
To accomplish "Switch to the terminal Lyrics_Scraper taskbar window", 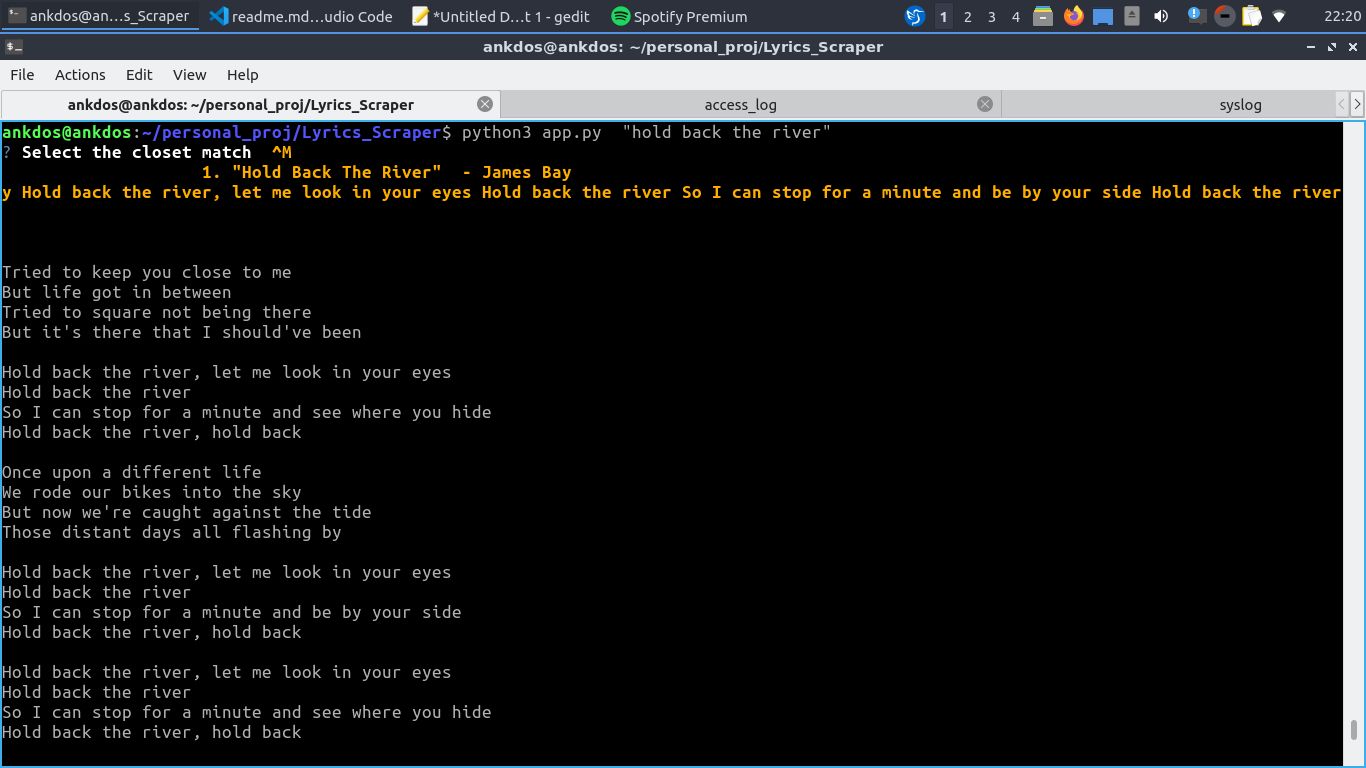I will tap(100, 16).
